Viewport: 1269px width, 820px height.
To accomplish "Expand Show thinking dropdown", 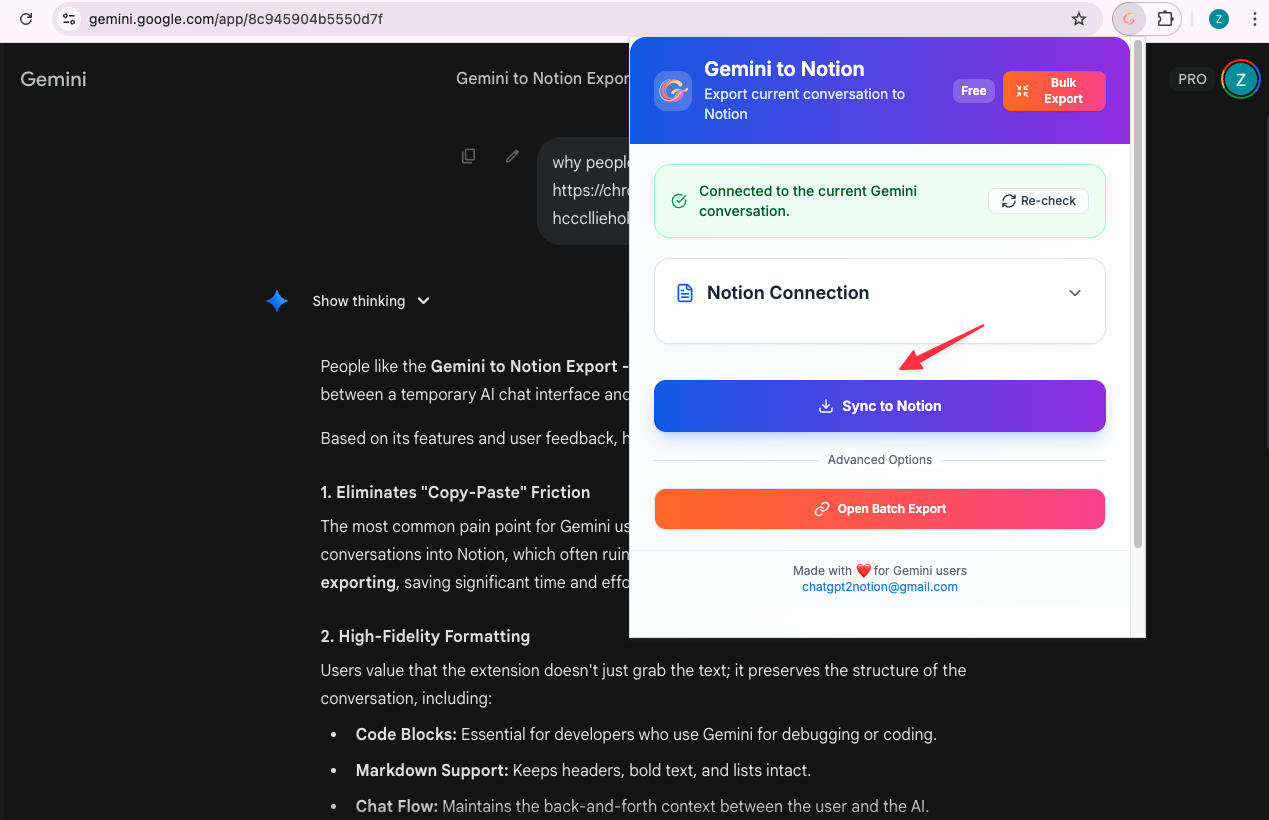I will pyautogui.click(x=370, y=301).
